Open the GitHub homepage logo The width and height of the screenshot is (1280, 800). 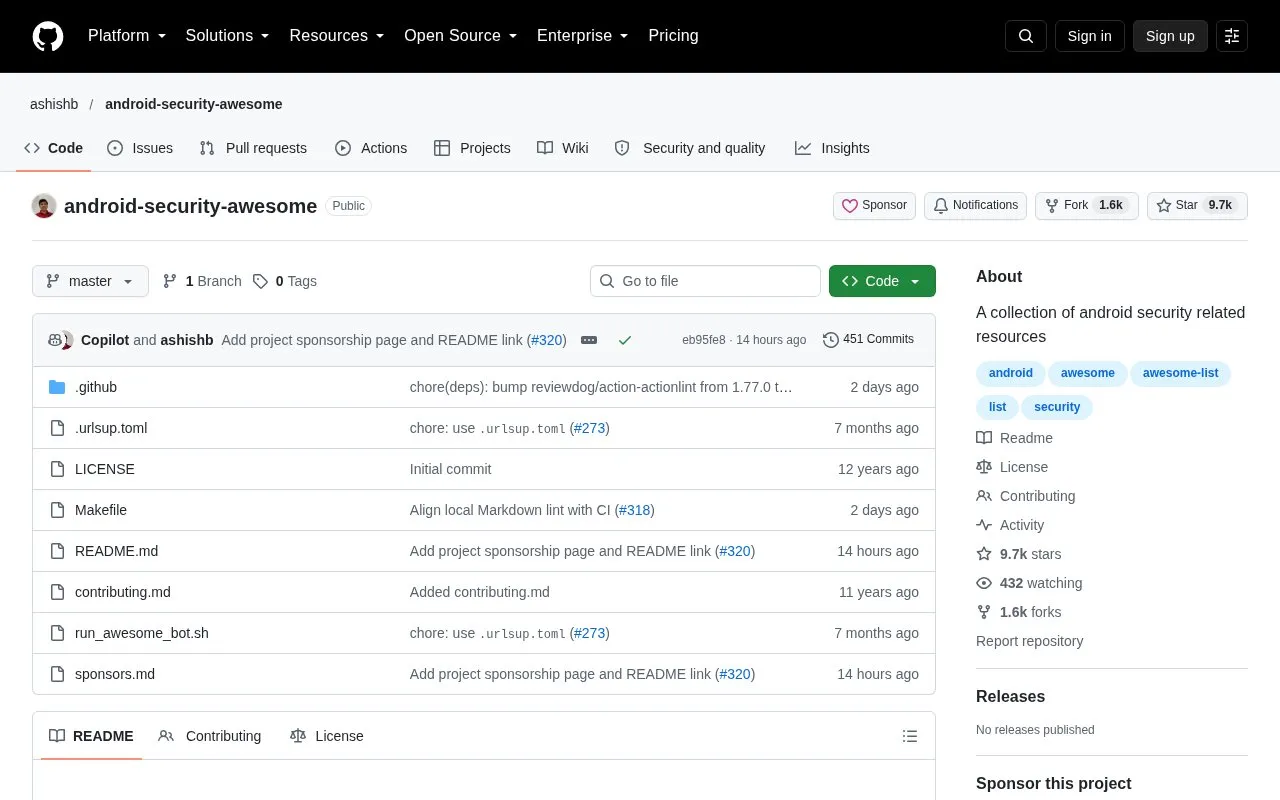48,36
